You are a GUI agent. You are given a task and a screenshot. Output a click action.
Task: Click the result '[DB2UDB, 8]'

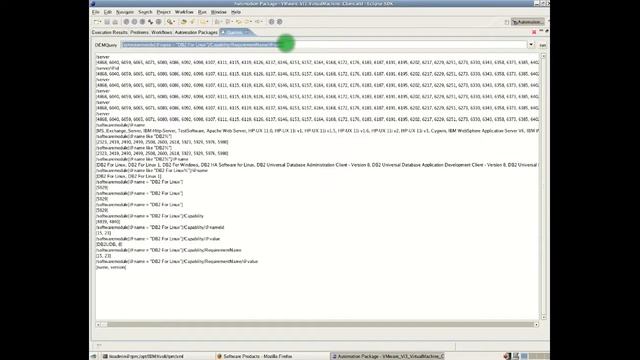pos(109,244)
